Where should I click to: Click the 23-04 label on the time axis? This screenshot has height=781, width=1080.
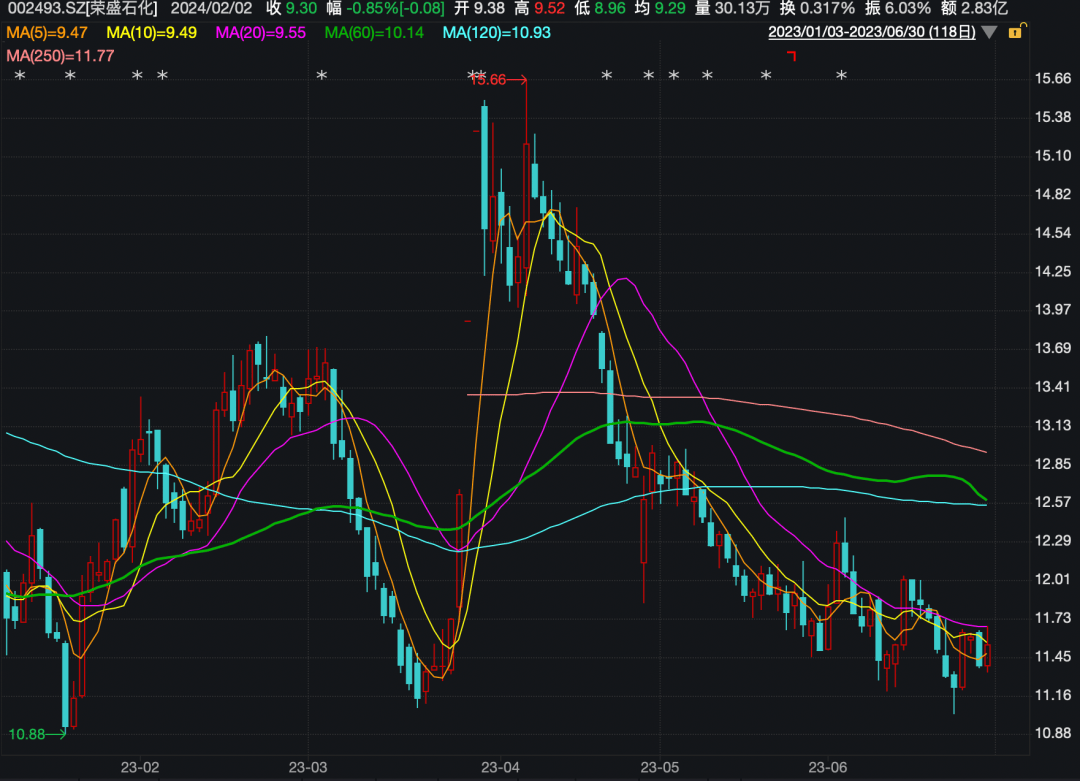[499, 768]
